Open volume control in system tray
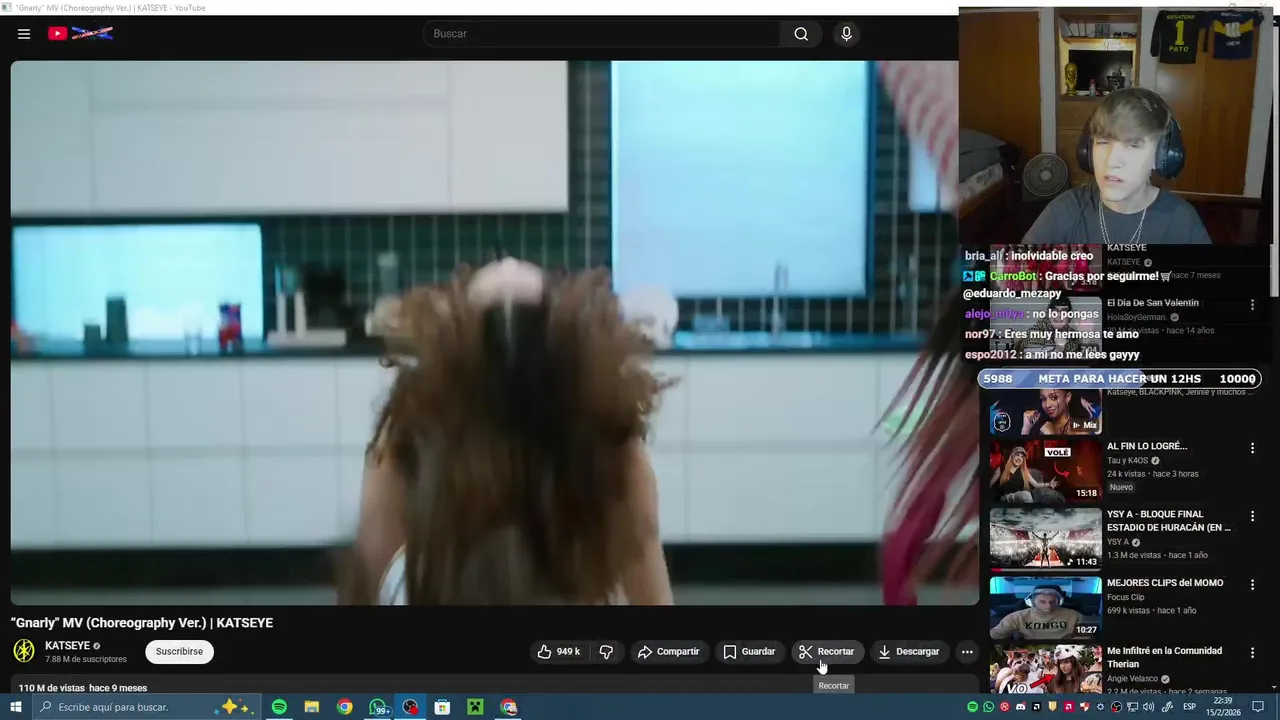 (x=1149, y=707)
